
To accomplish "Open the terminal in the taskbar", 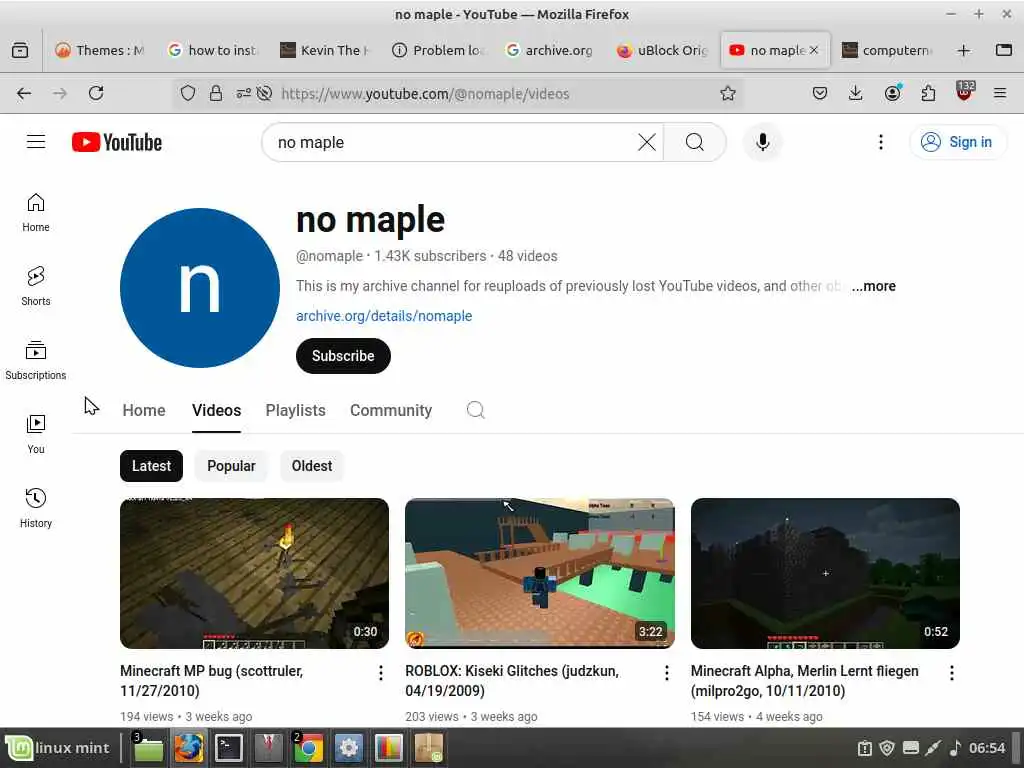I will tap(229, 748).
